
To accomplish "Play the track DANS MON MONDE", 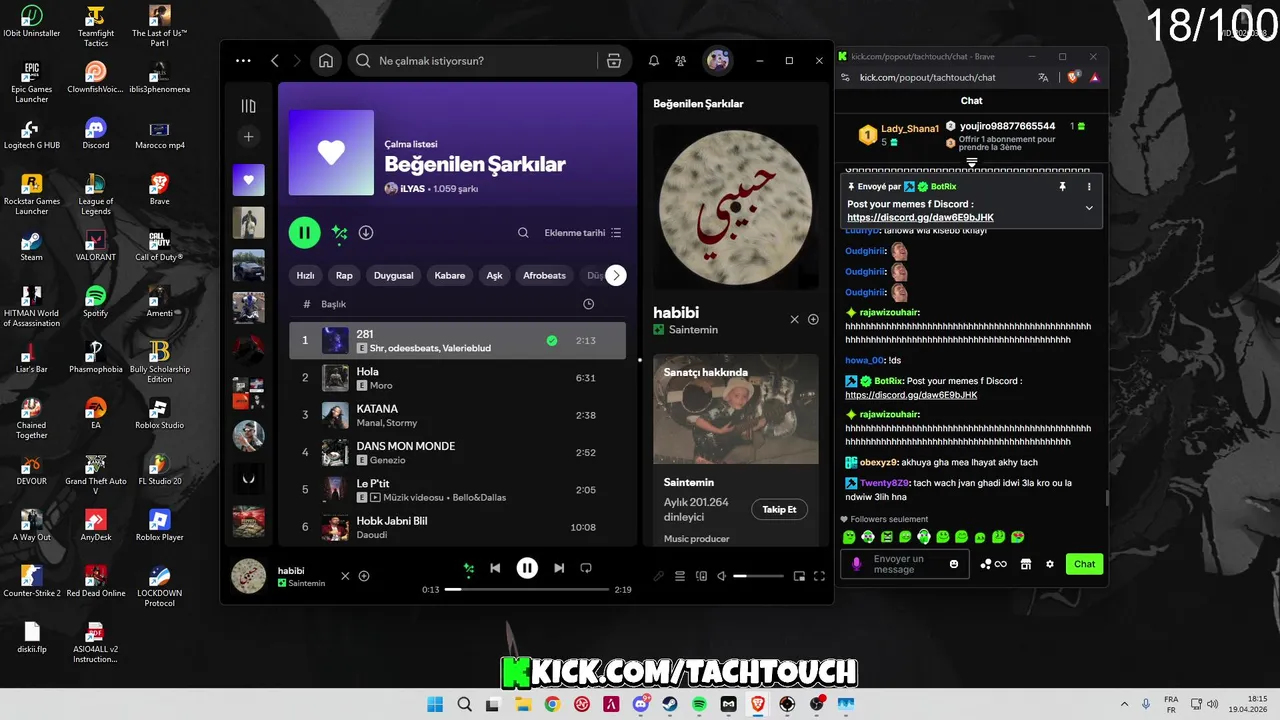I will pos(457,452).
